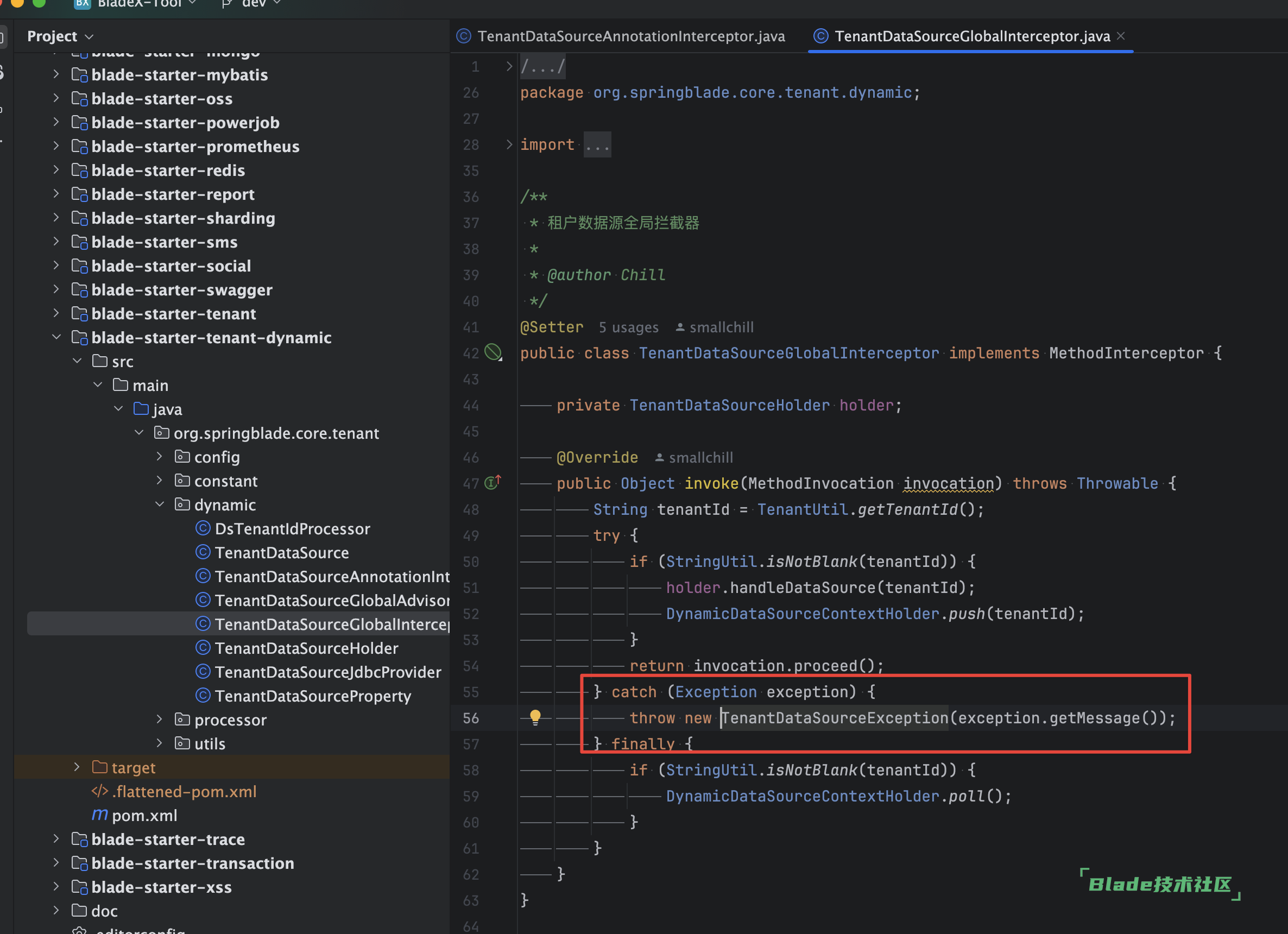Close the TenantDataSourceGlobalInterceptor.java tab
This screenshot has height=934, width=1288.
1120,35
